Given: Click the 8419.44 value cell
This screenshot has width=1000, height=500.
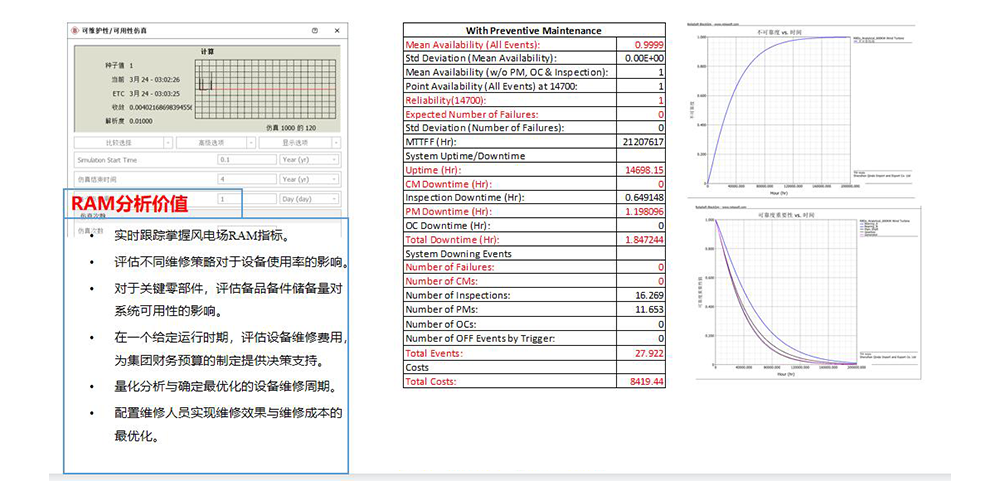Looking at the screenshot, I should 641,381.
